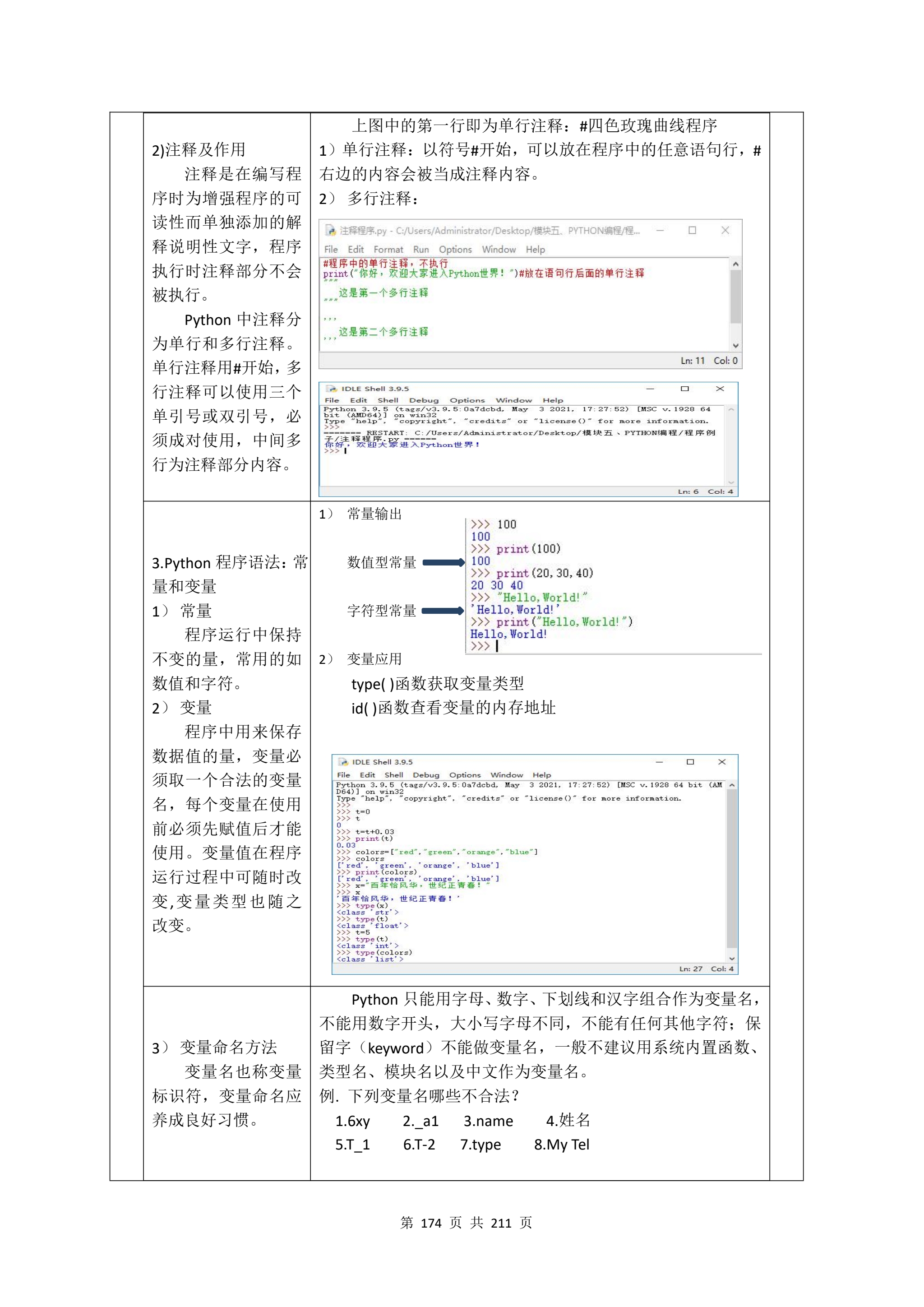Open Window menu in 注释程序.py editor window
This screenshot has height=1307, width=924.
point(499,249)
